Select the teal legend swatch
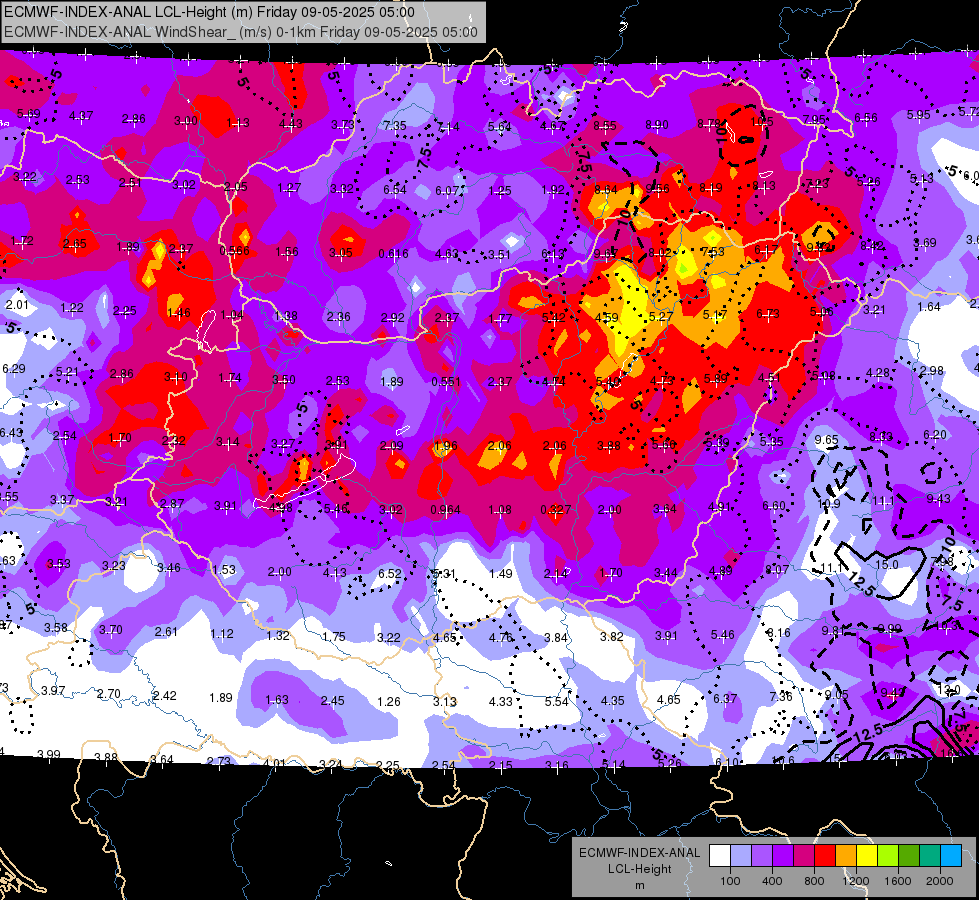This screenshot has width=979, height=900. [930, 856]
